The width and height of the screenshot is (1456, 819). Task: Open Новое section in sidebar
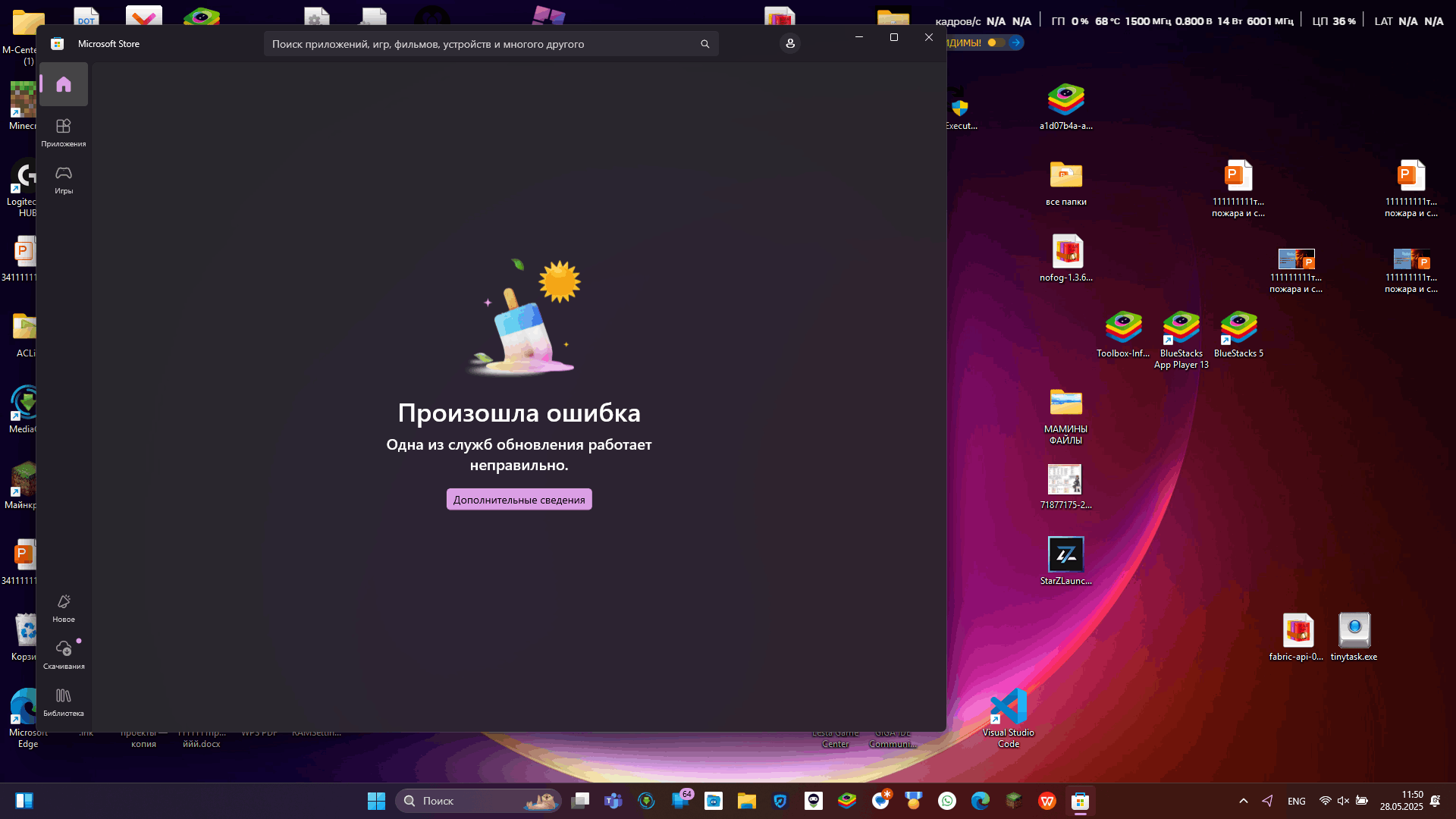tap(64, 608)
